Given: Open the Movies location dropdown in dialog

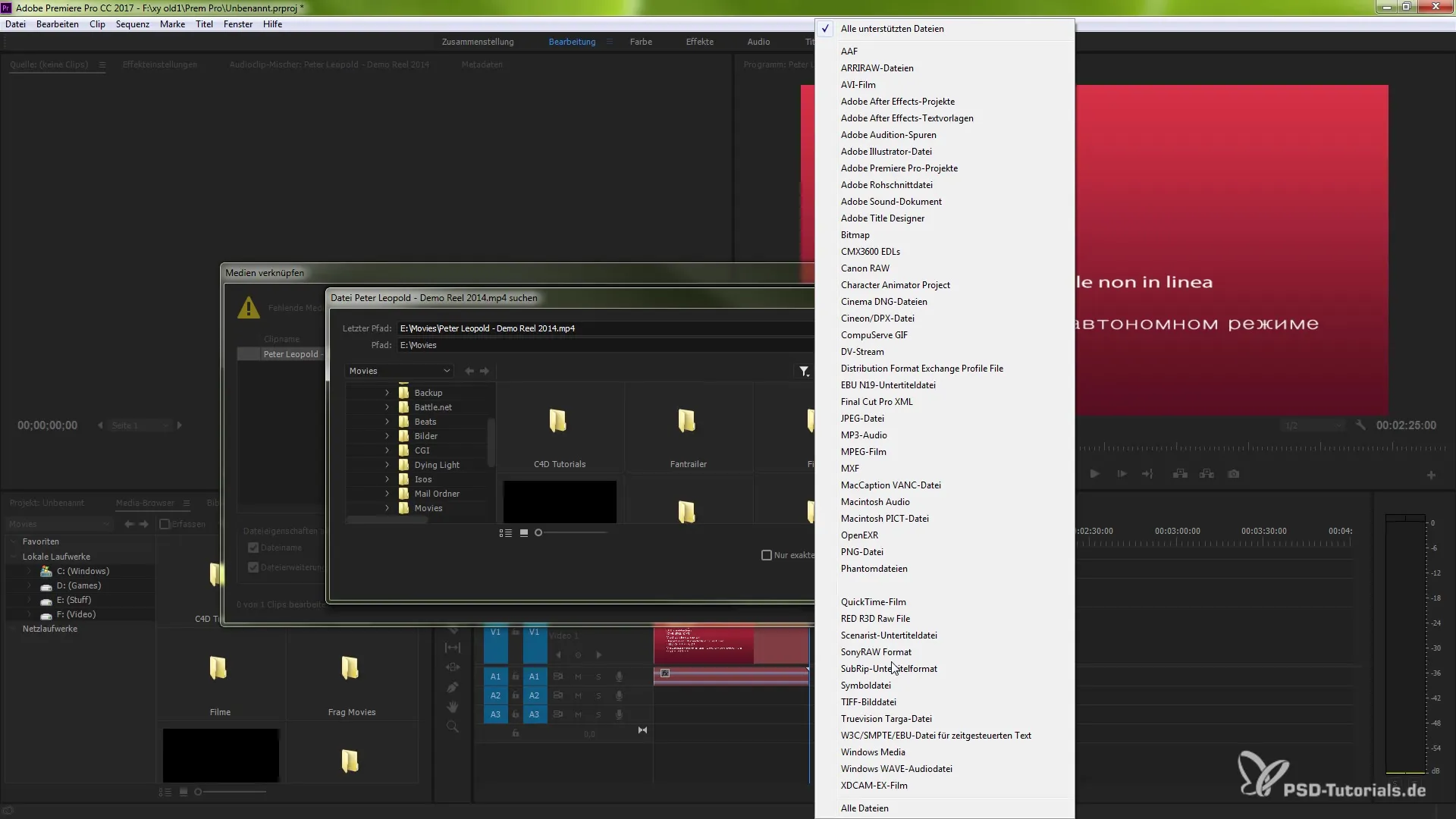Looking at the screenshot, I should click(x=400, y=372).
